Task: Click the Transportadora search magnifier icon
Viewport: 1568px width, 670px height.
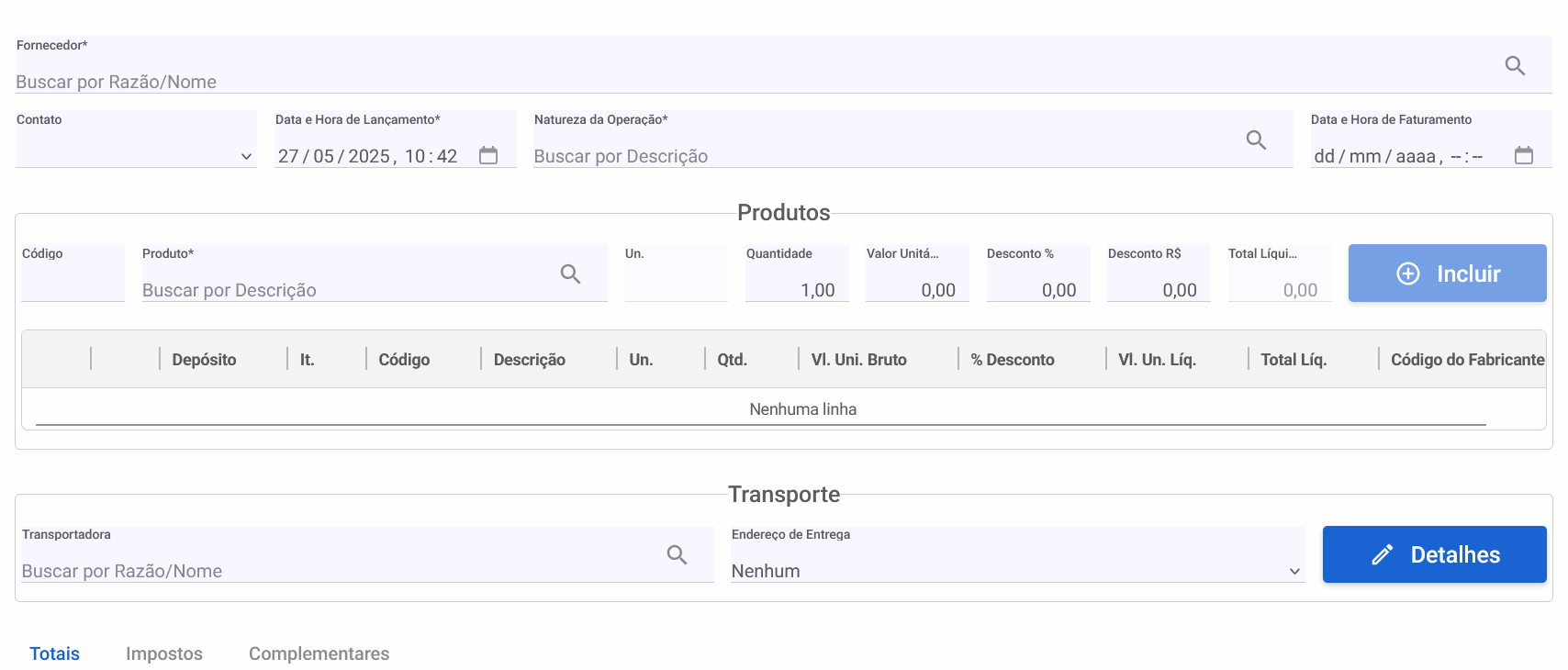Action: coord(677,555)
